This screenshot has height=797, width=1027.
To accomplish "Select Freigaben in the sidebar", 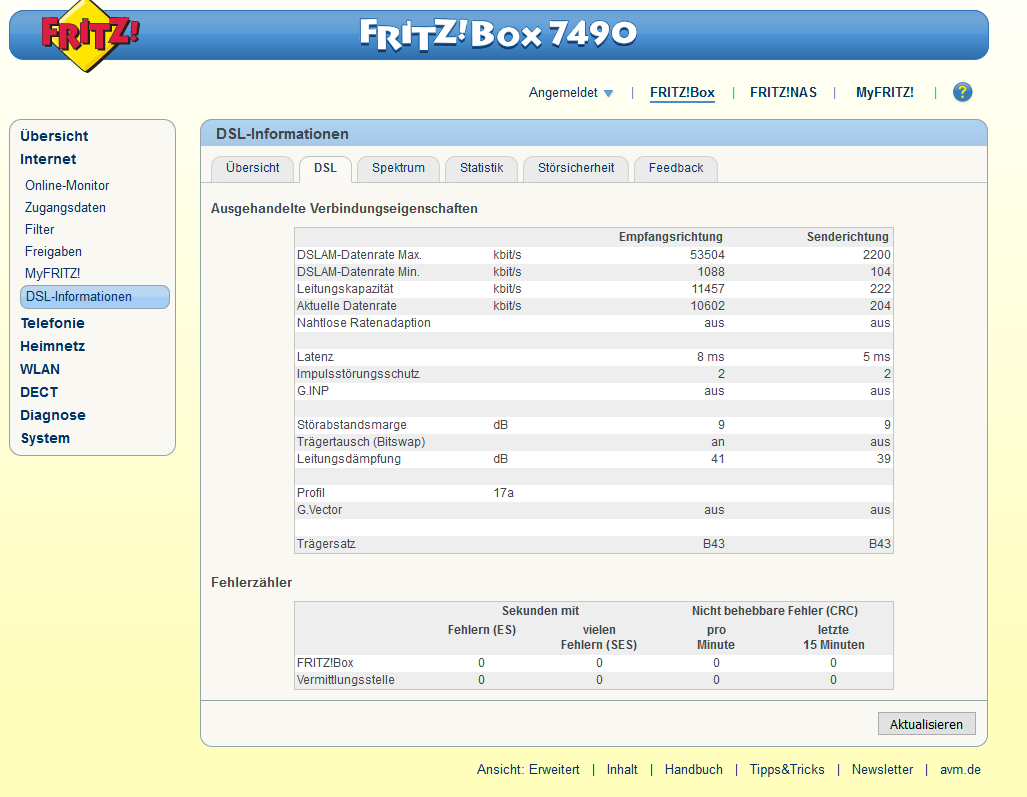I will pos(53,251).
